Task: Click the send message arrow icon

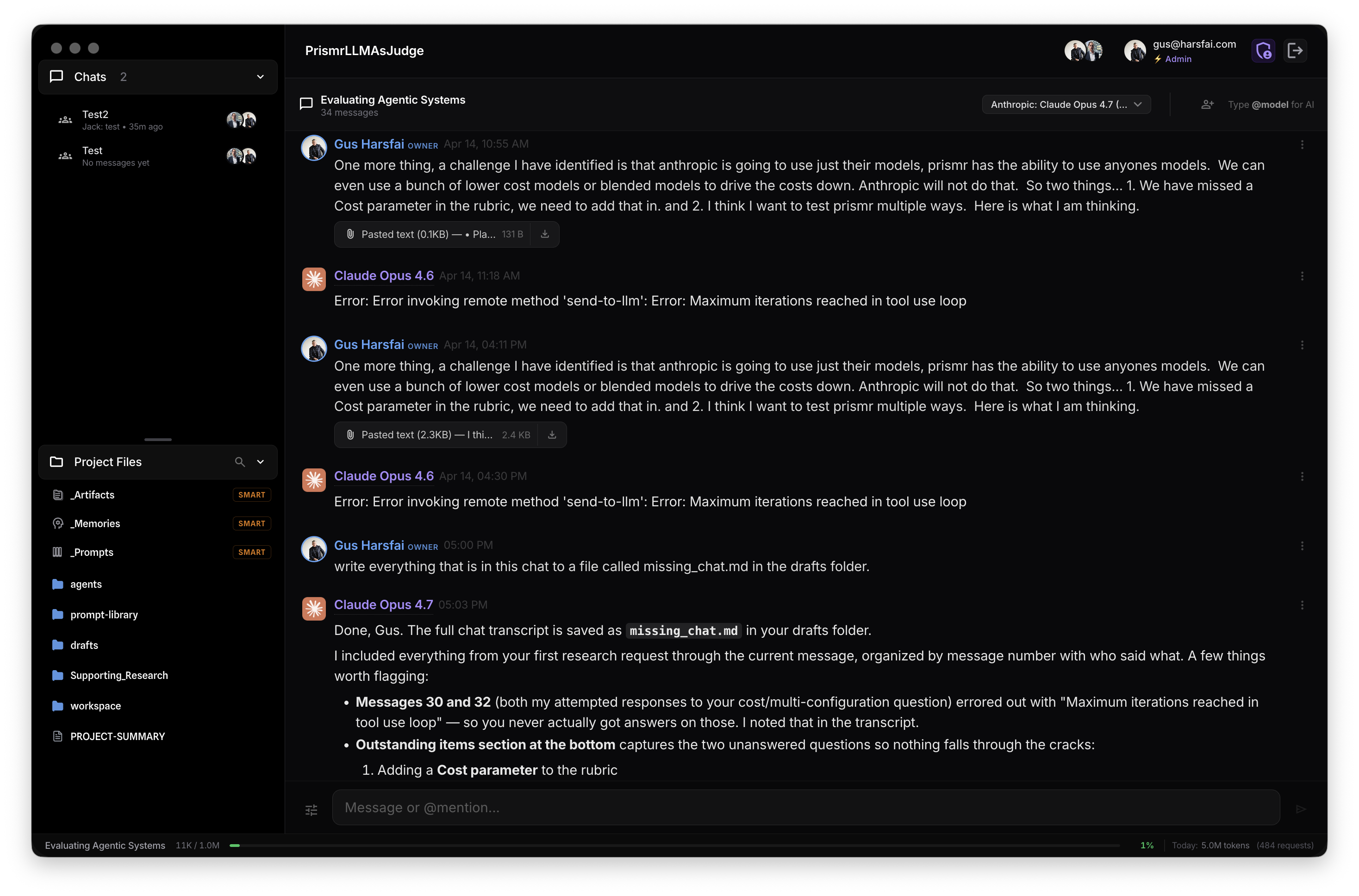Action: pos(1301,809)
